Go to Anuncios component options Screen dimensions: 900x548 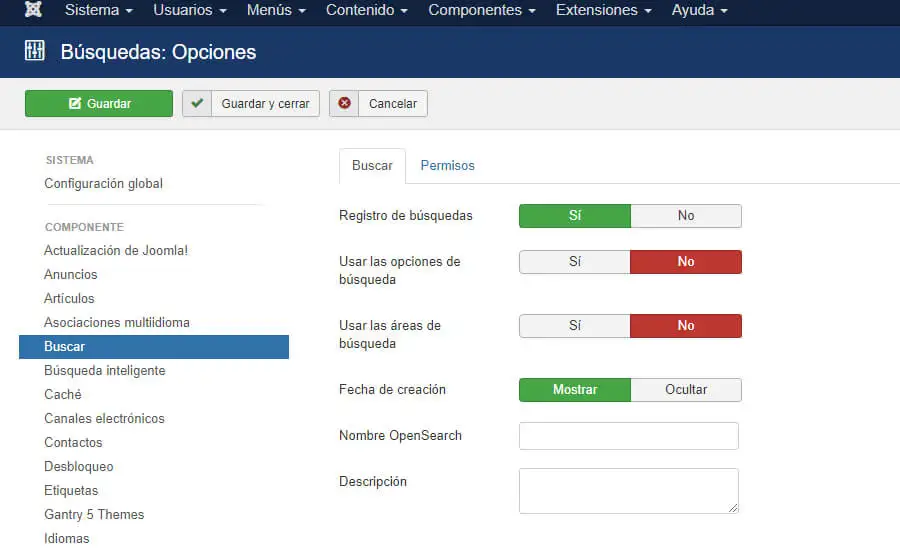pos(71,275)
